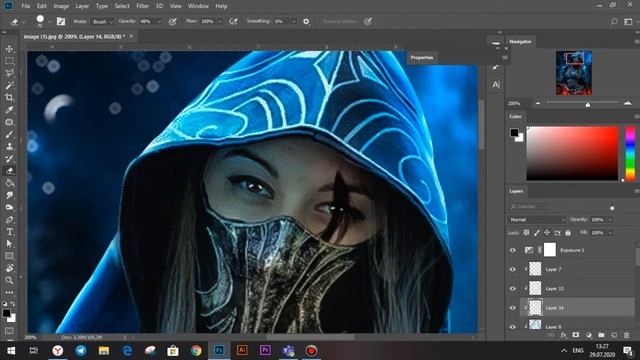The width and height of the screenshot is (640, 360).
Task: Open the Window menu
Action: (x=198, y=6)
